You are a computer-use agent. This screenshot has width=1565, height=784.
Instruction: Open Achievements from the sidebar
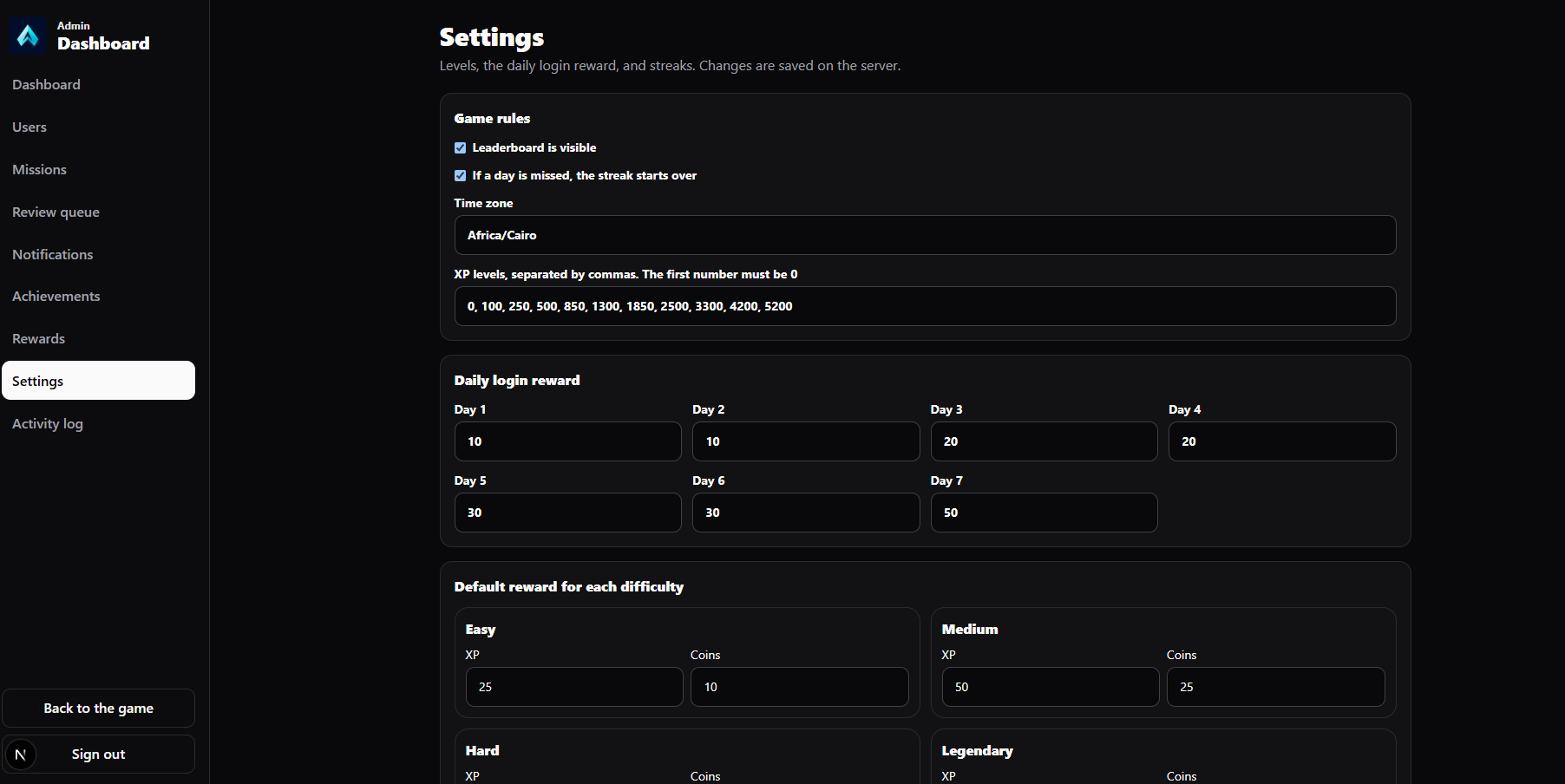tap(98, 297)
